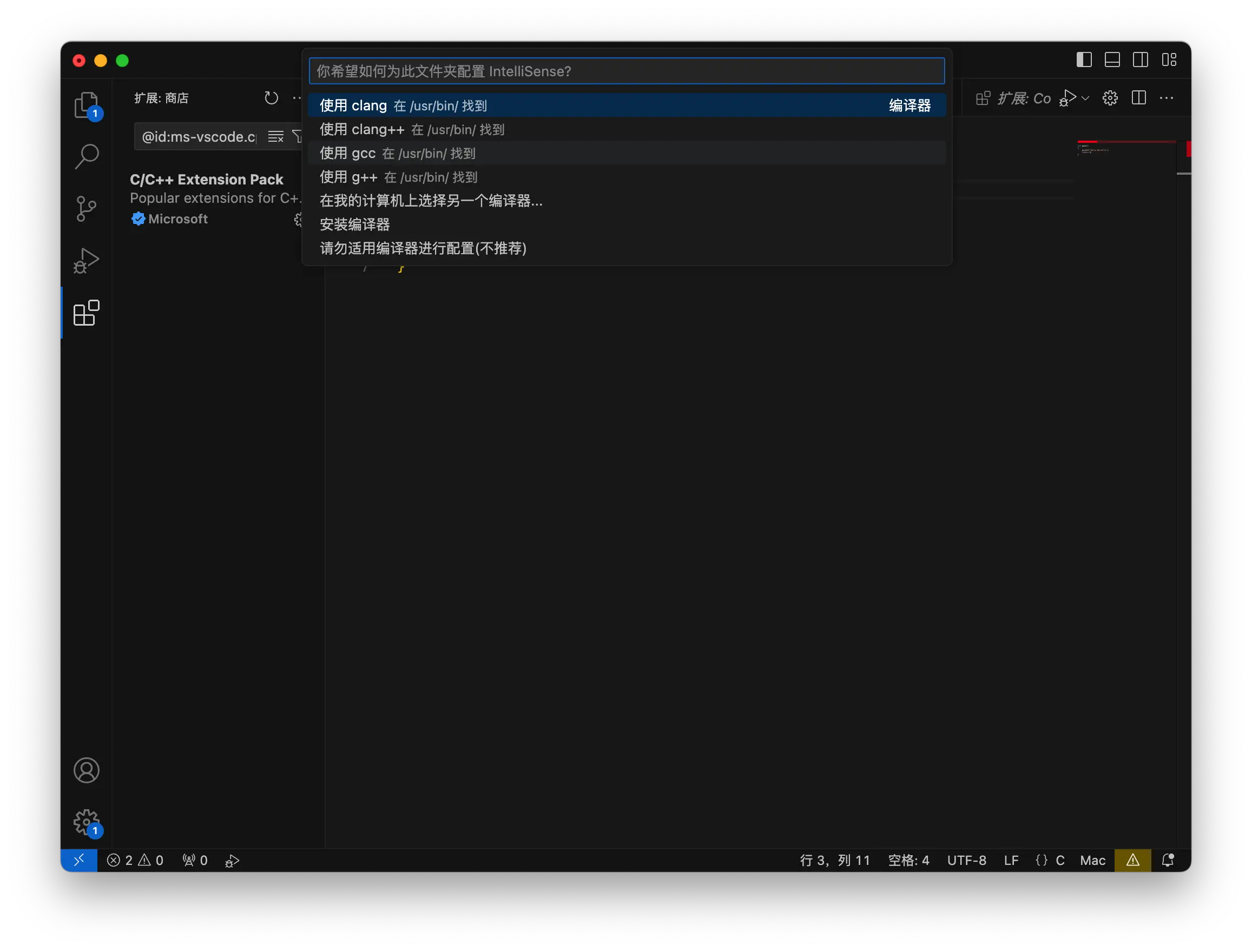Change encoding via UTF-8
The height and width of the screenshot is (952, 1252).
pyautogui.click(x=966, y=860)
